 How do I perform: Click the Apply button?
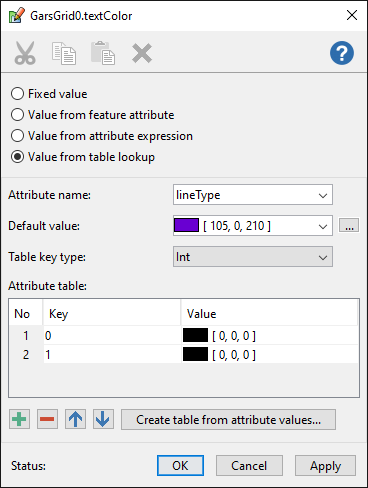coord(325,466)
